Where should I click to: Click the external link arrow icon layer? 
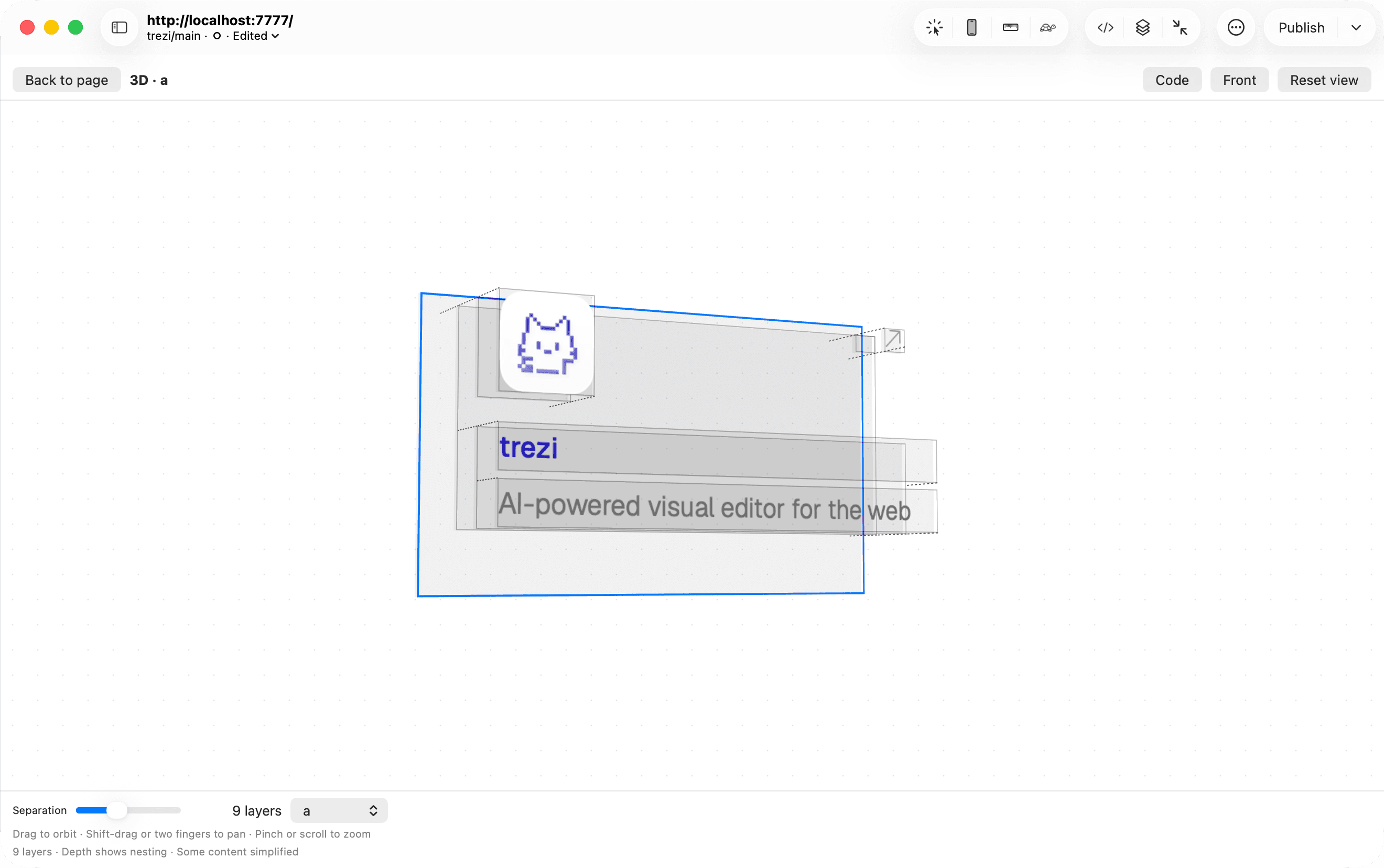point(893,340)
